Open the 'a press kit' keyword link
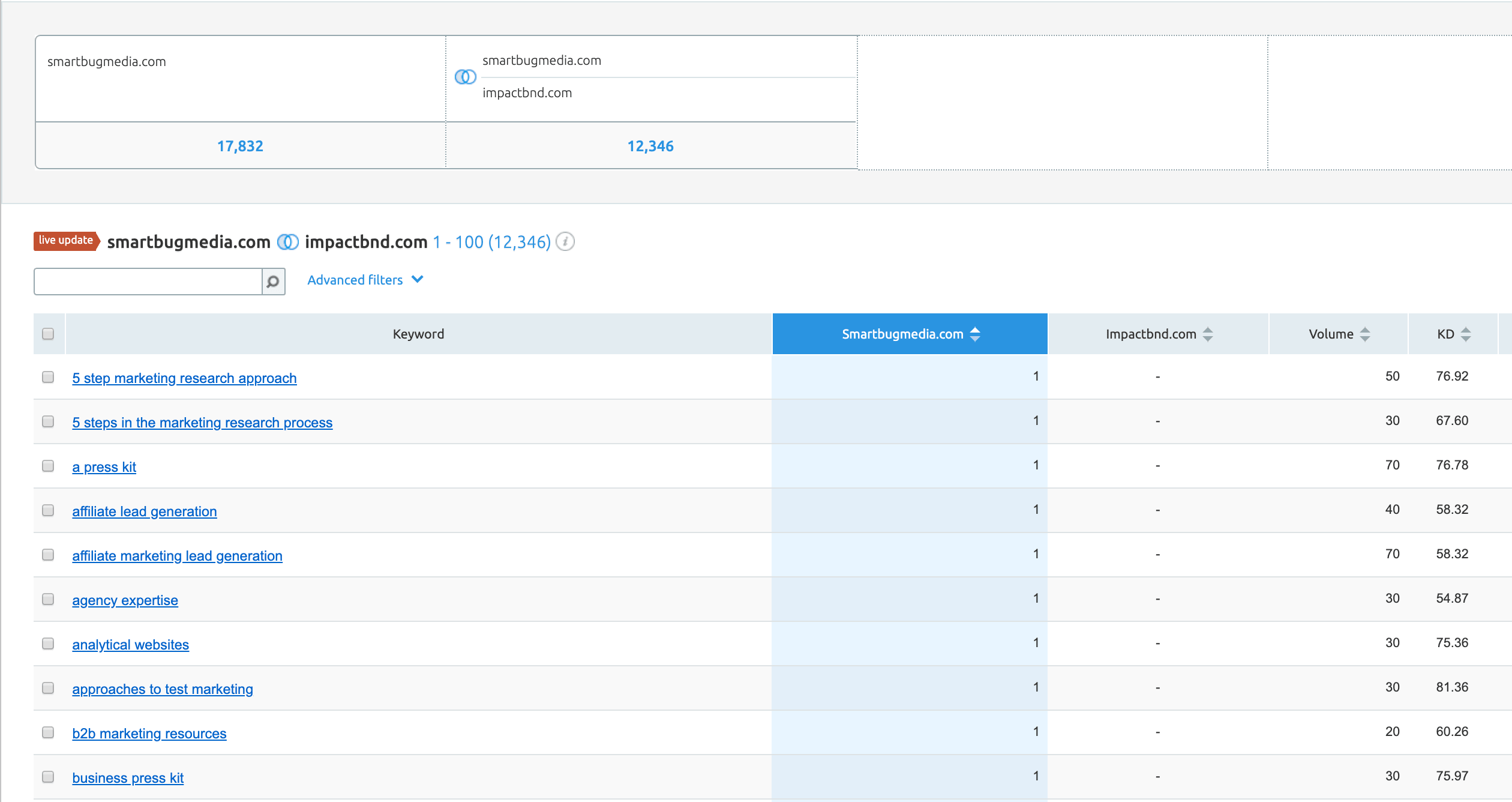This screenshot has width=1512, height=802. click(104, 467)
